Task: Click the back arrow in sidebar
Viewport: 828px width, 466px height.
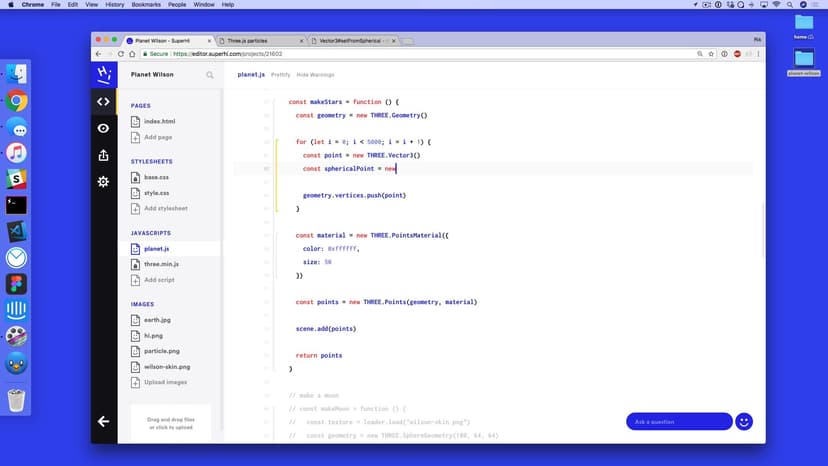Action: pyautogui.click(x=103, y=421)
